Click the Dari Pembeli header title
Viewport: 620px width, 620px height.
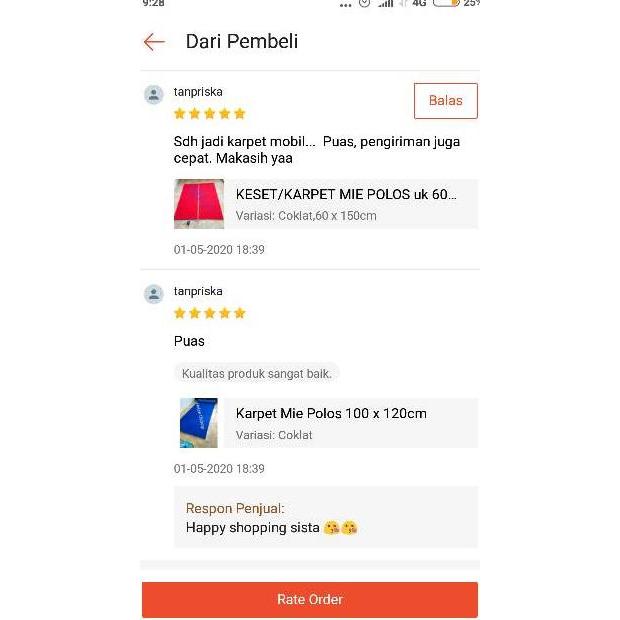[242, 42]
